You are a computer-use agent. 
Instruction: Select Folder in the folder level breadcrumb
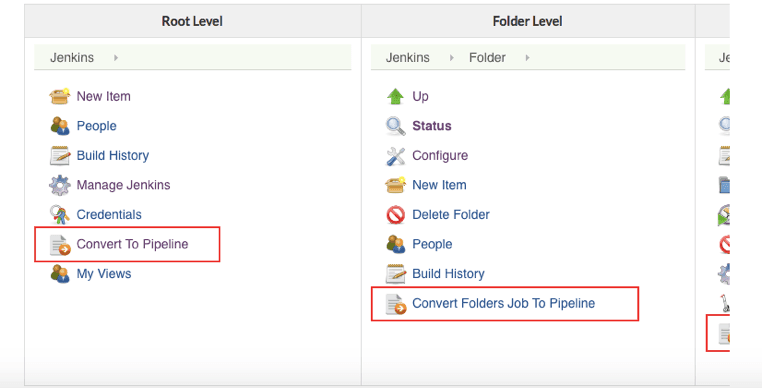[487, 57]
